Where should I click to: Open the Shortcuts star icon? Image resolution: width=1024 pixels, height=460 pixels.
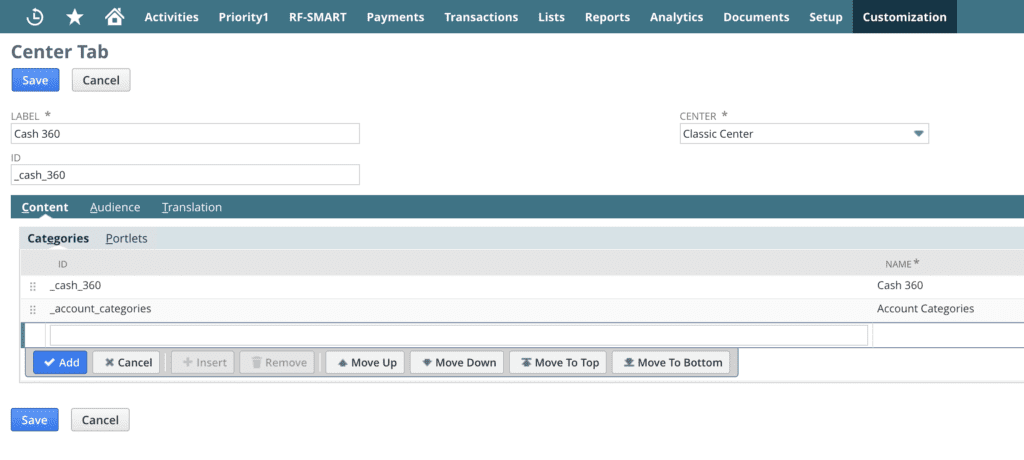click(x=74, y=17)
